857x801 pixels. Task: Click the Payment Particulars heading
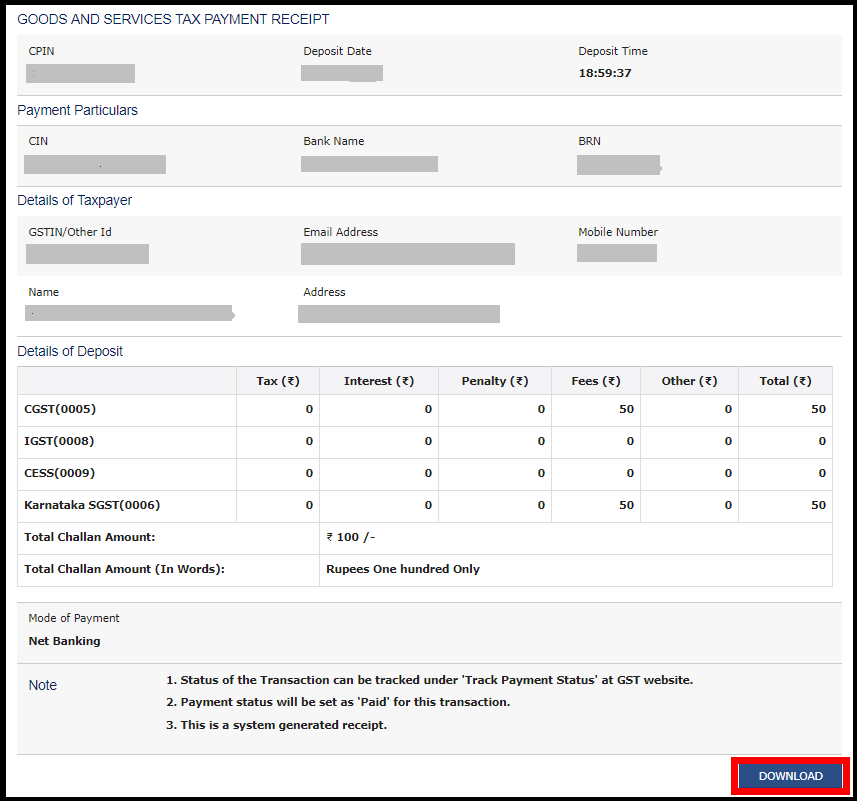78,110
